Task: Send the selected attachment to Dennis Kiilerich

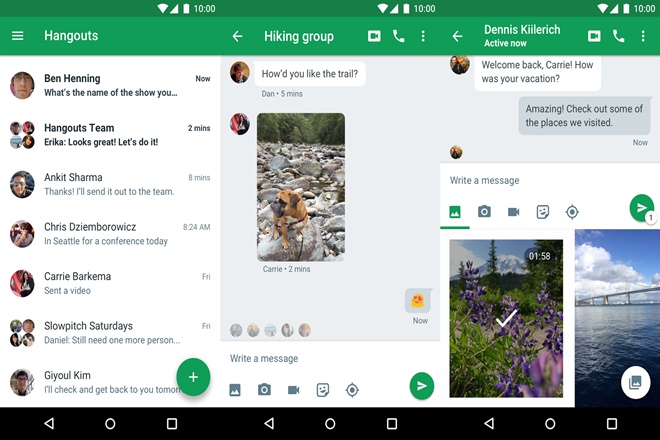Action: 640,208
